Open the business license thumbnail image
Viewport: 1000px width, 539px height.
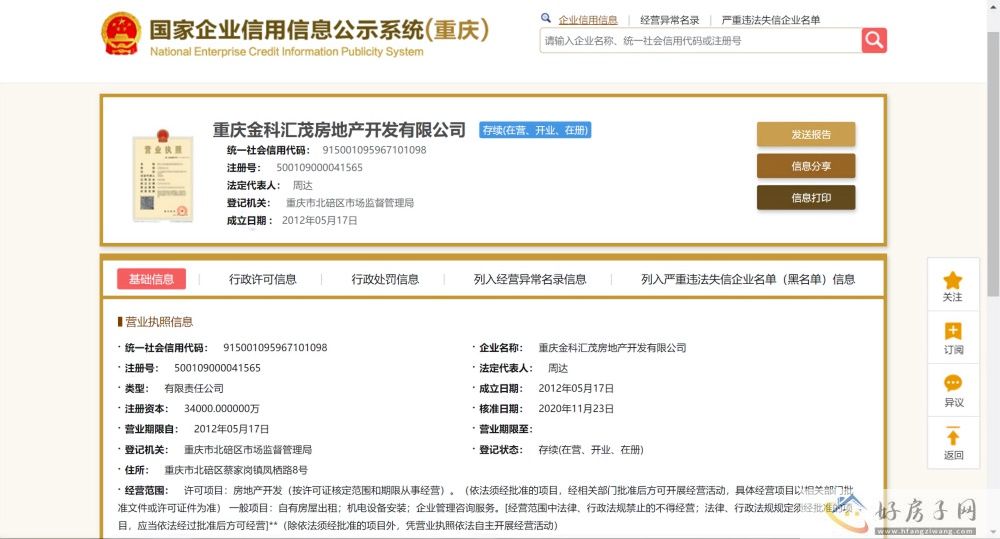(163, 175)
